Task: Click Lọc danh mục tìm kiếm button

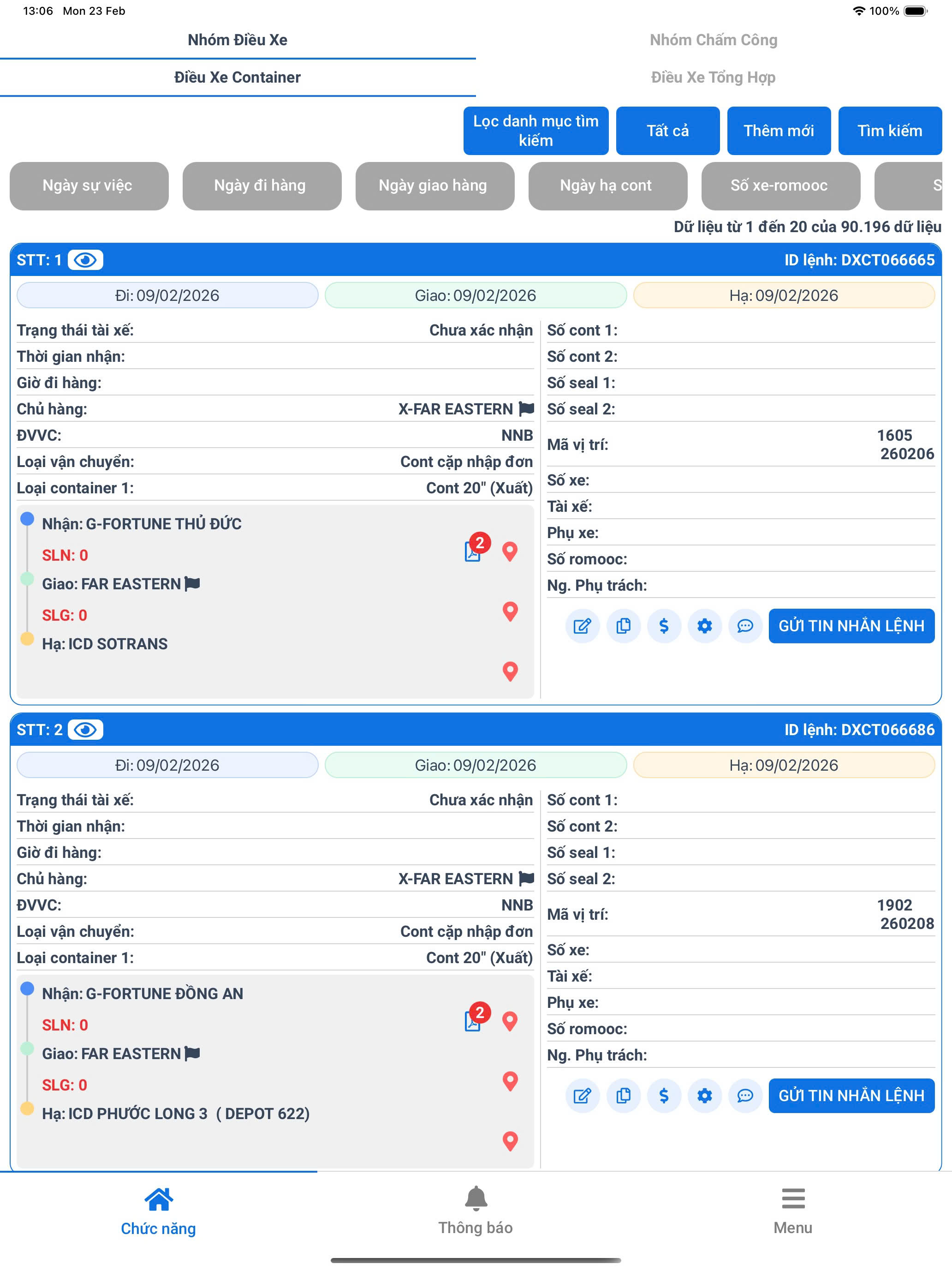Action: click(x=536, y=131)
